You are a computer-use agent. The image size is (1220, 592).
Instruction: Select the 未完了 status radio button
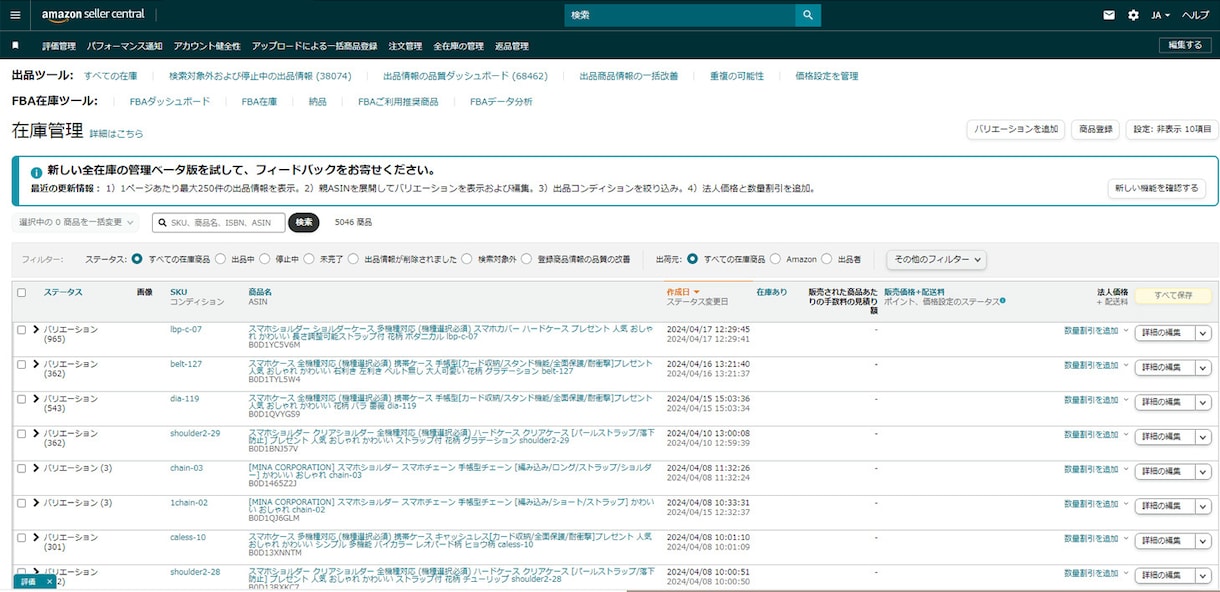(309, 259)
